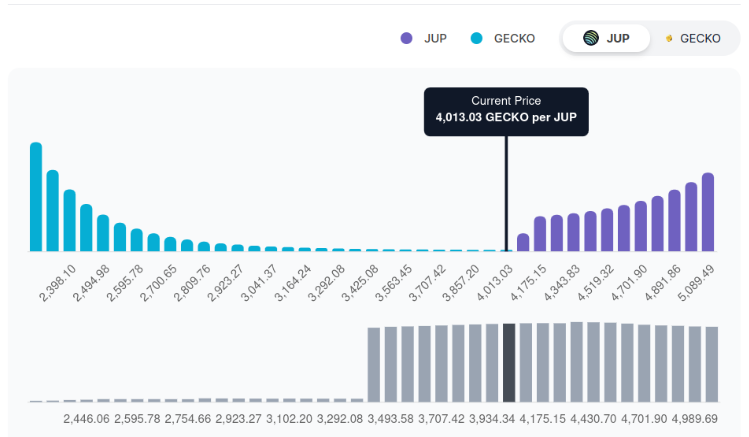The height and width of the screenshot is (437, 749).
Task: Click the 4,013.03 axis label
Action: (494, 283)
